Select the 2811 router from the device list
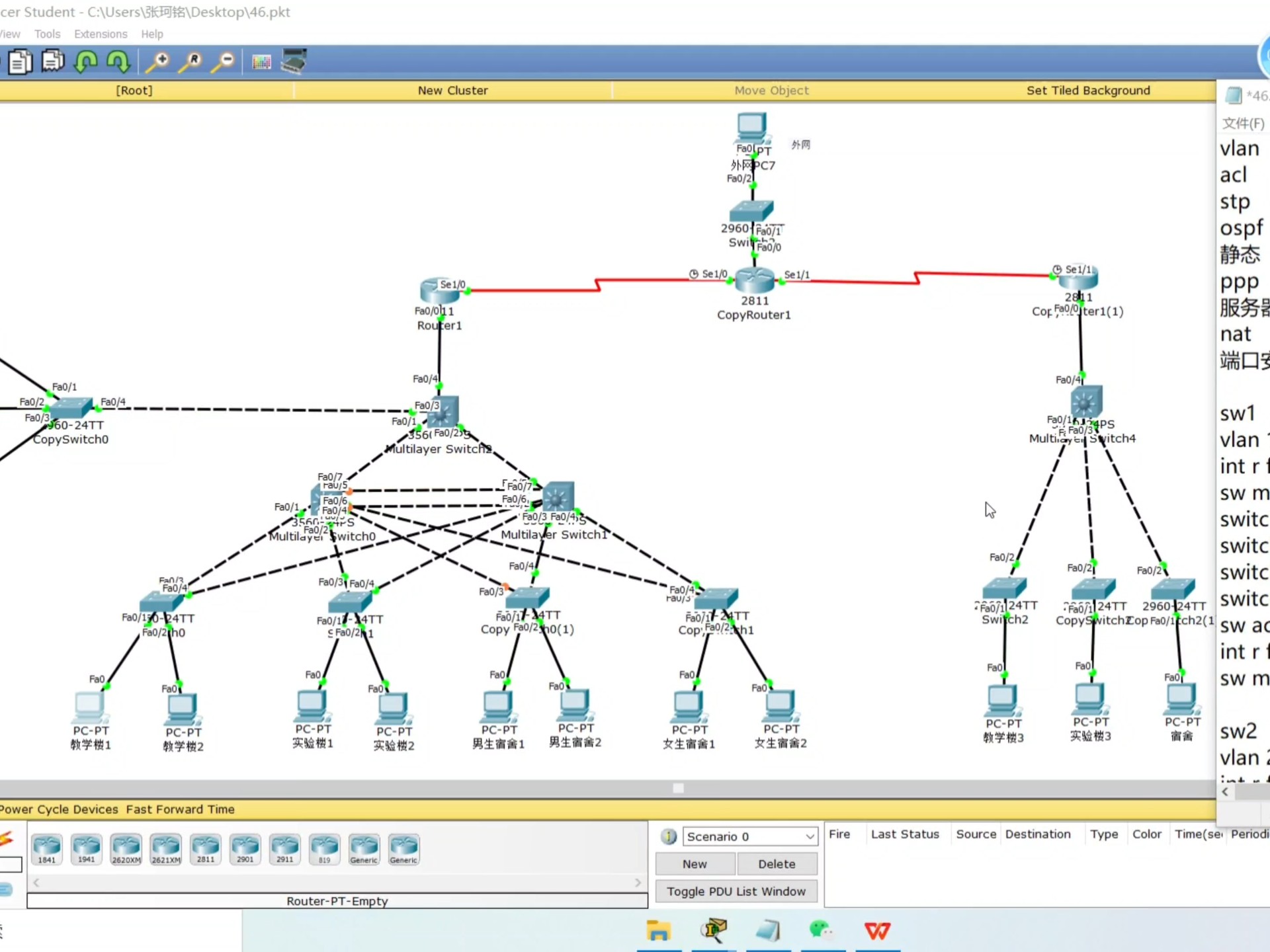1270x952 pixels. (x=205, y=850)
